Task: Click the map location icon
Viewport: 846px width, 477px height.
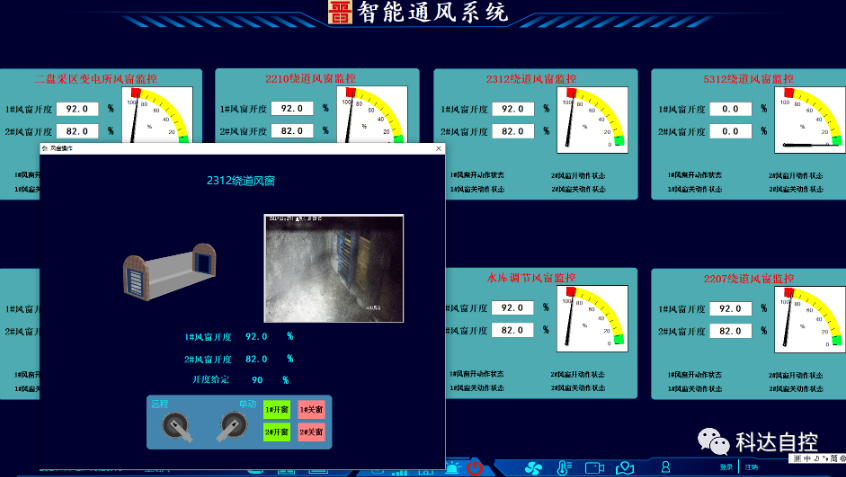Action: click(626, 467)
